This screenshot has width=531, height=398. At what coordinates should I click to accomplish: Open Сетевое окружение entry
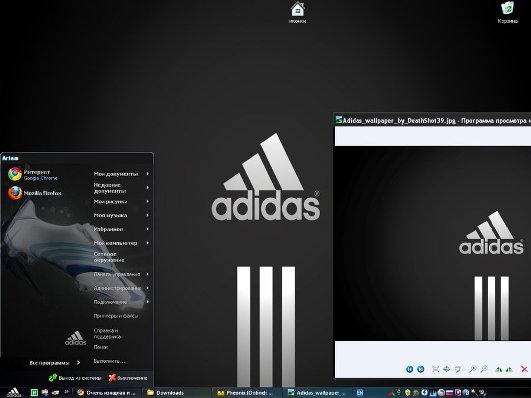[109, 257]
